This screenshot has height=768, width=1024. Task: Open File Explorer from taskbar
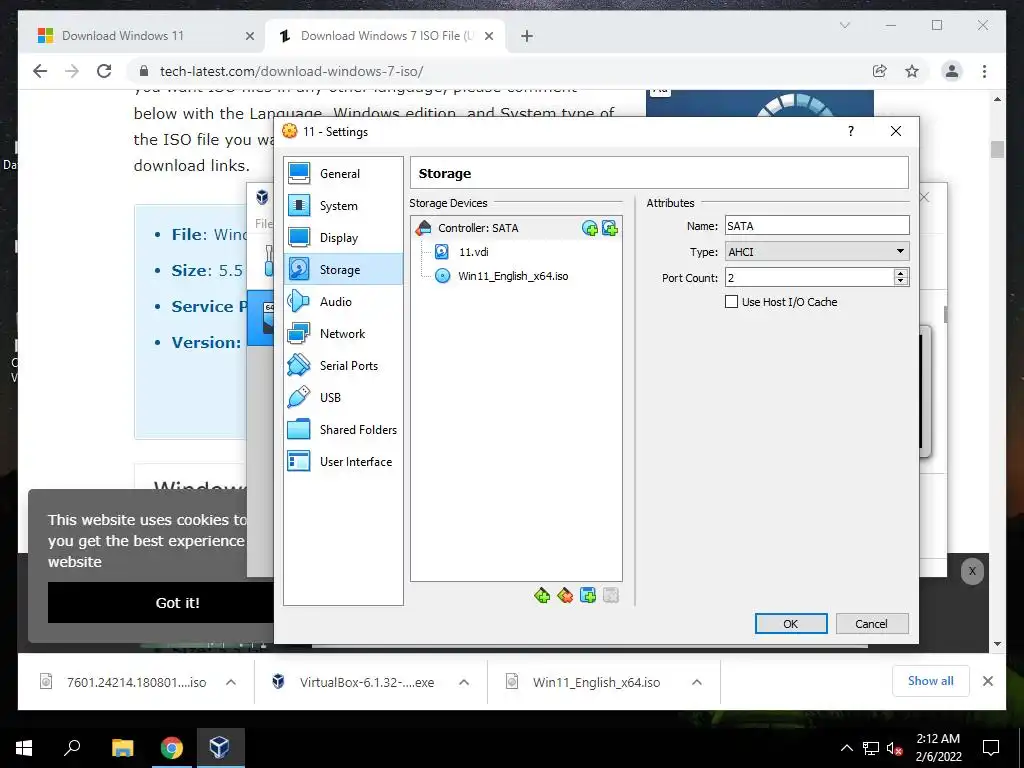coord(122,748)
